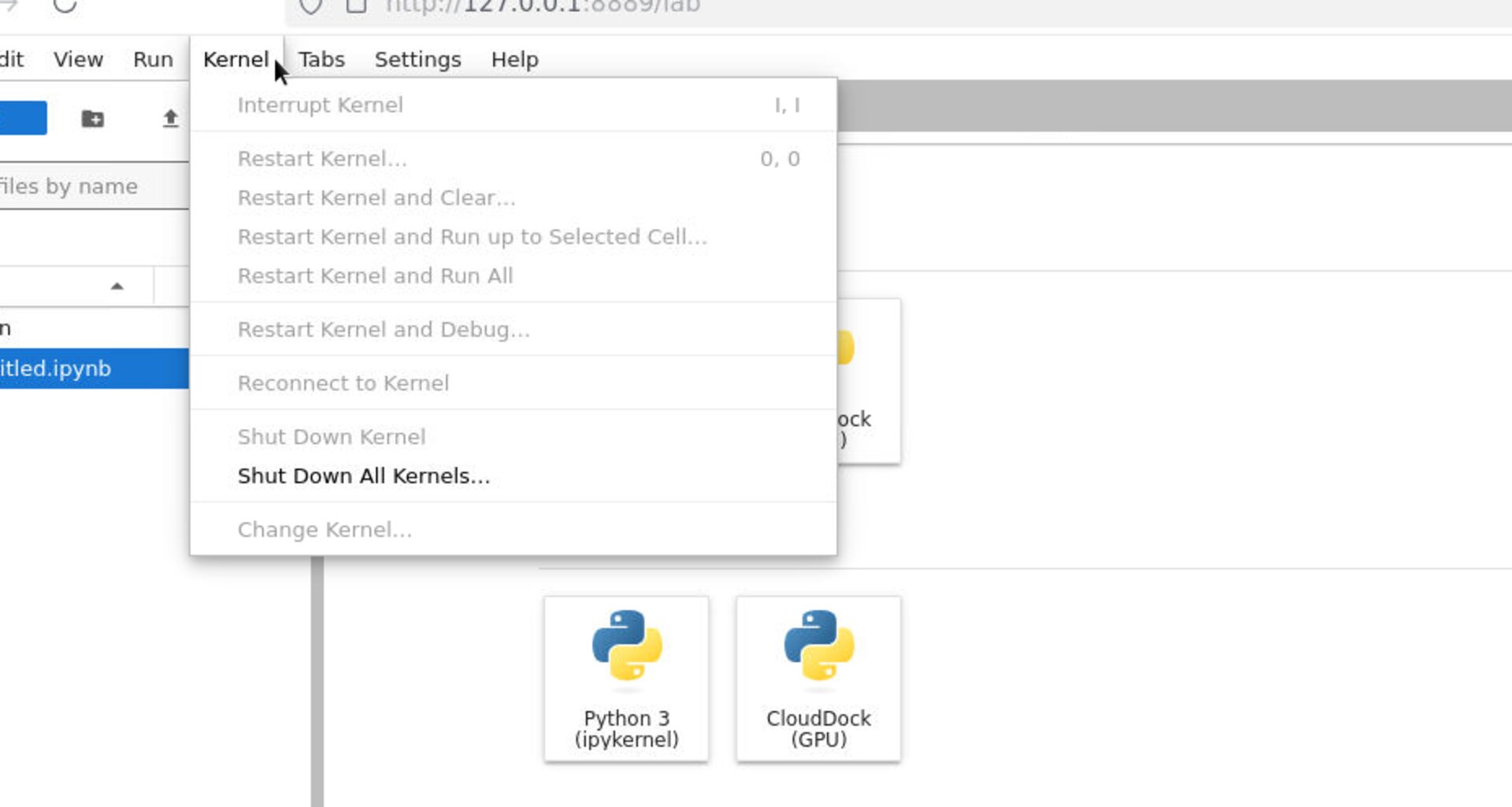1512x807 pixels.
Task: Open the Help menu
Action: (x=515, y=59)
